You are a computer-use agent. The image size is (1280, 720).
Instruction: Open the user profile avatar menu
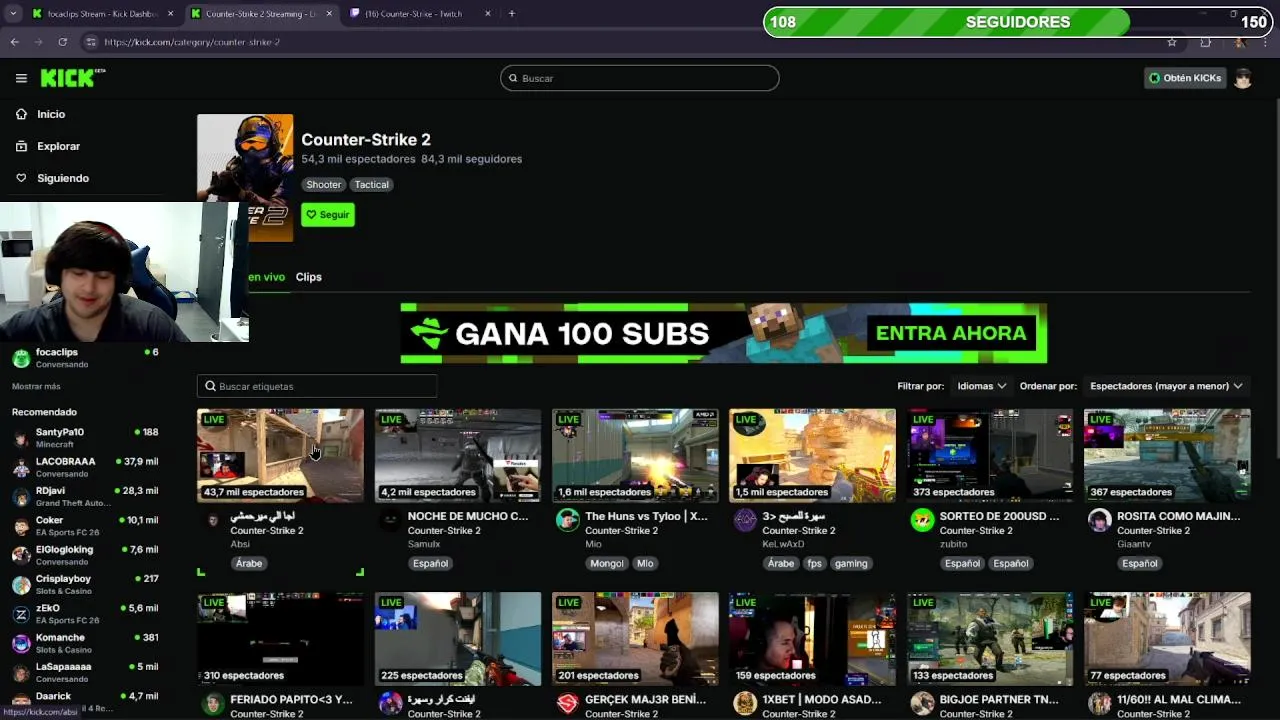pos(1243,78)
